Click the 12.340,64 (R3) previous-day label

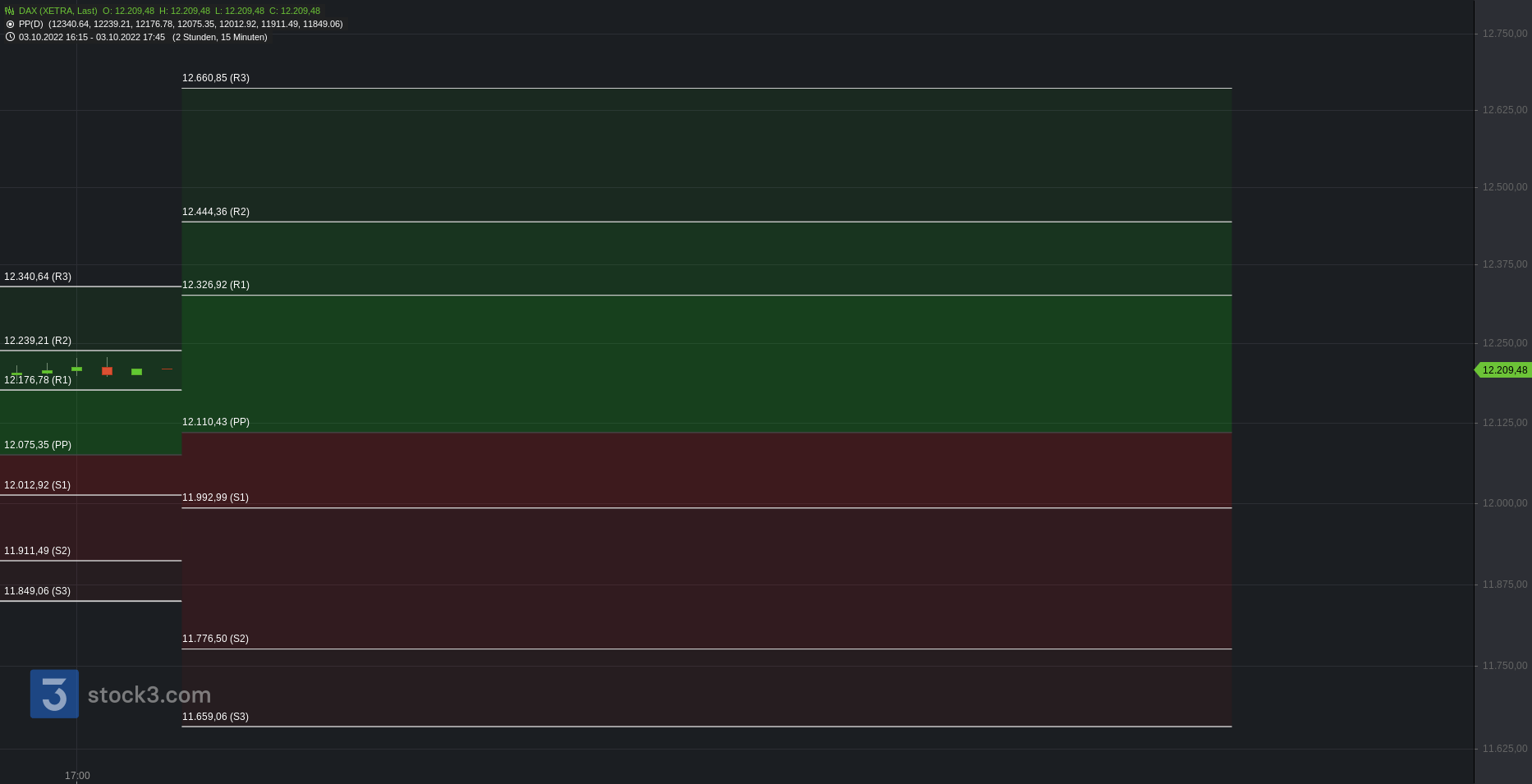[x=38, y=277]
